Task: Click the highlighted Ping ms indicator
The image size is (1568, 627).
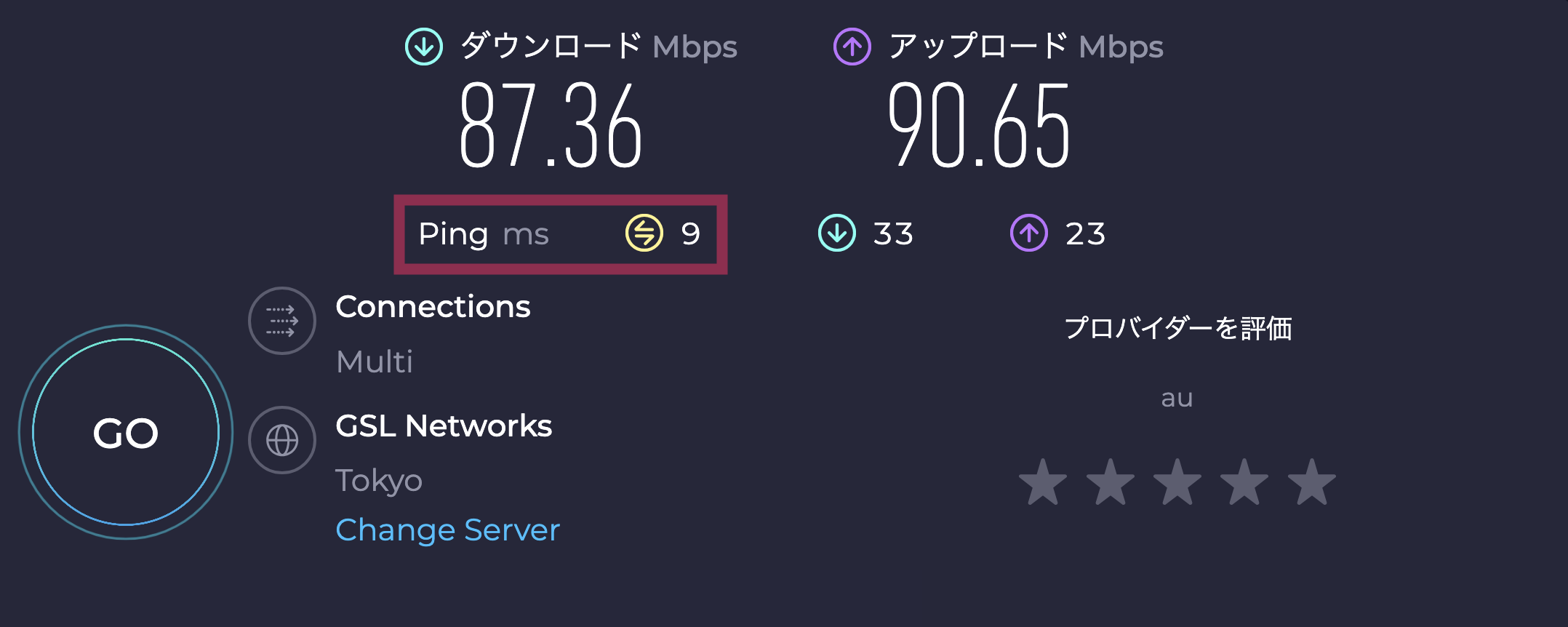Action: point(560,233)
